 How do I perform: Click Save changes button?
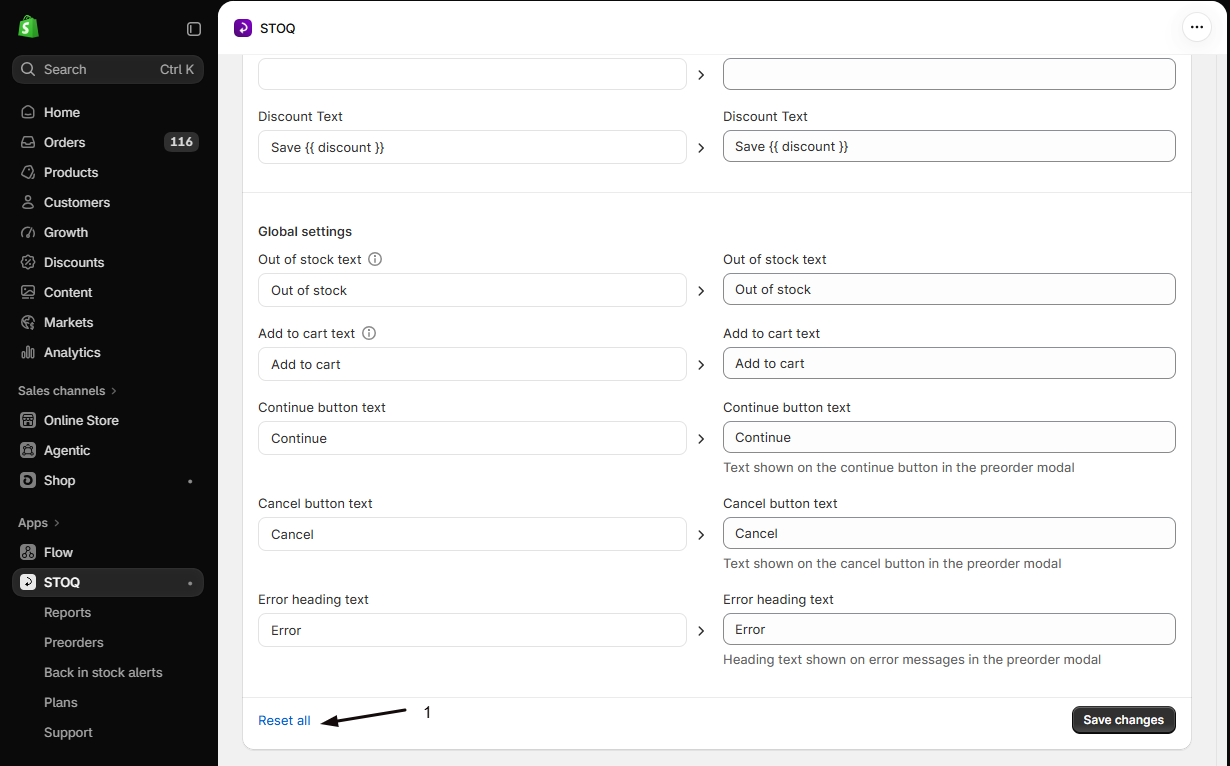click(x=1124, y=720)
